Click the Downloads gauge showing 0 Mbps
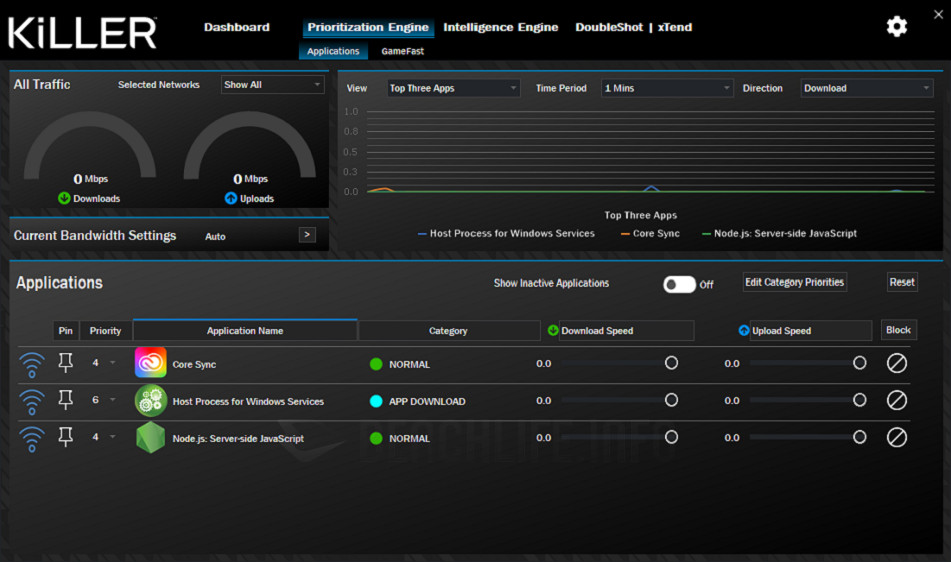 pos(90,149)
